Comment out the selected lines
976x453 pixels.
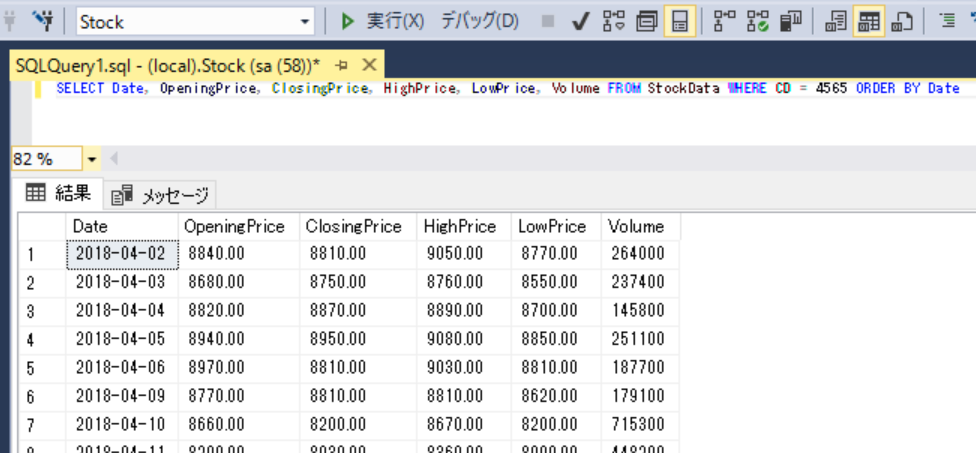[947, 22]
